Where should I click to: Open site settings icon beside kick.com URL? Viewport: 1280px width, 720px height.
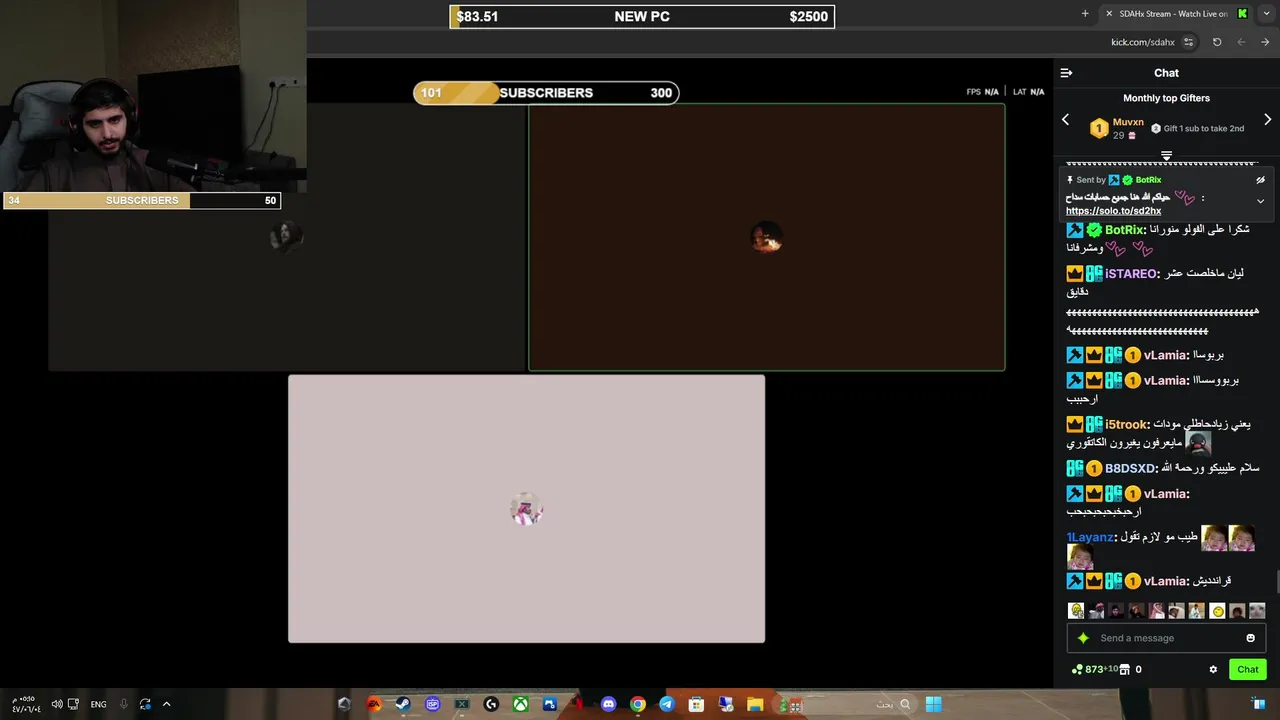pos(1188,42)
